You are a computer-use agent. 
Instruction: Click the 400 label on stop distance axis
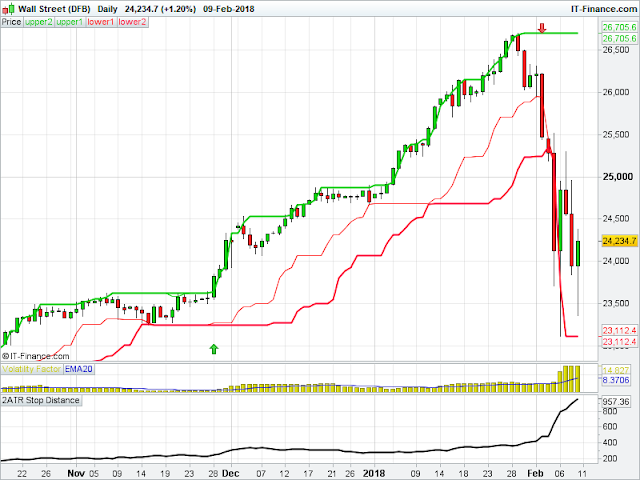coord(609,442)
